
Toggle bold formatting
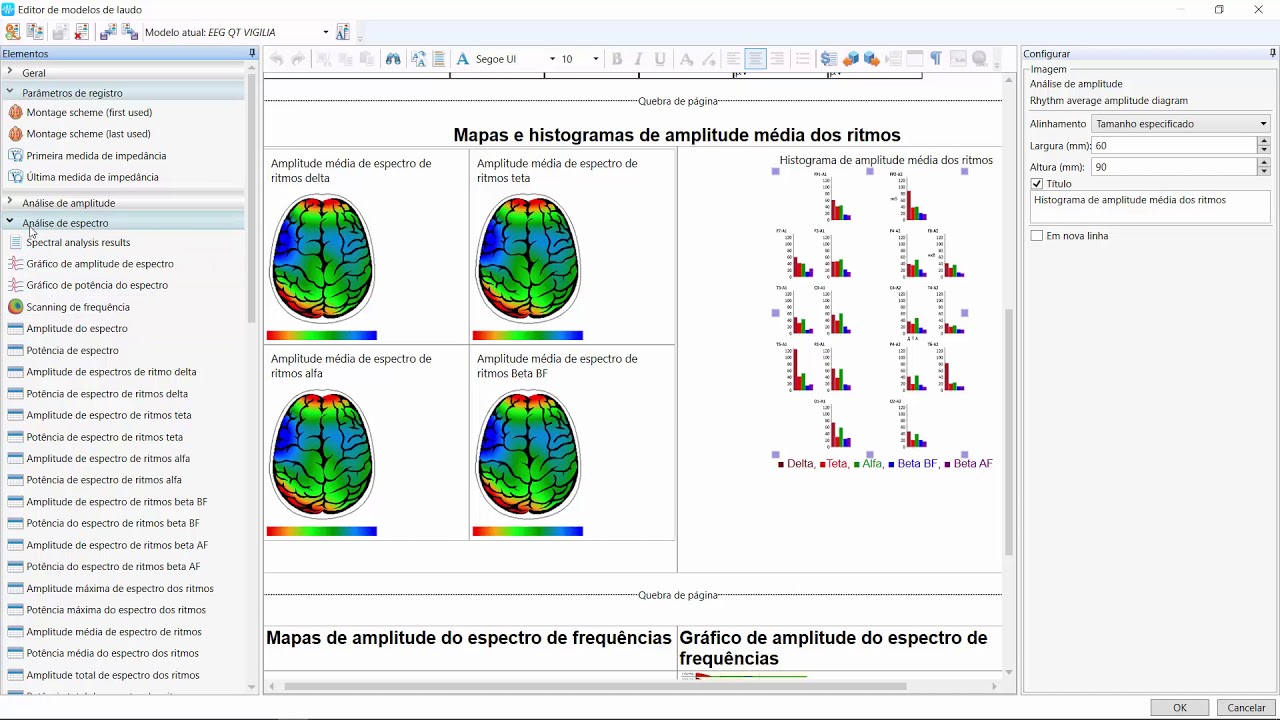[x=616, y=59]
